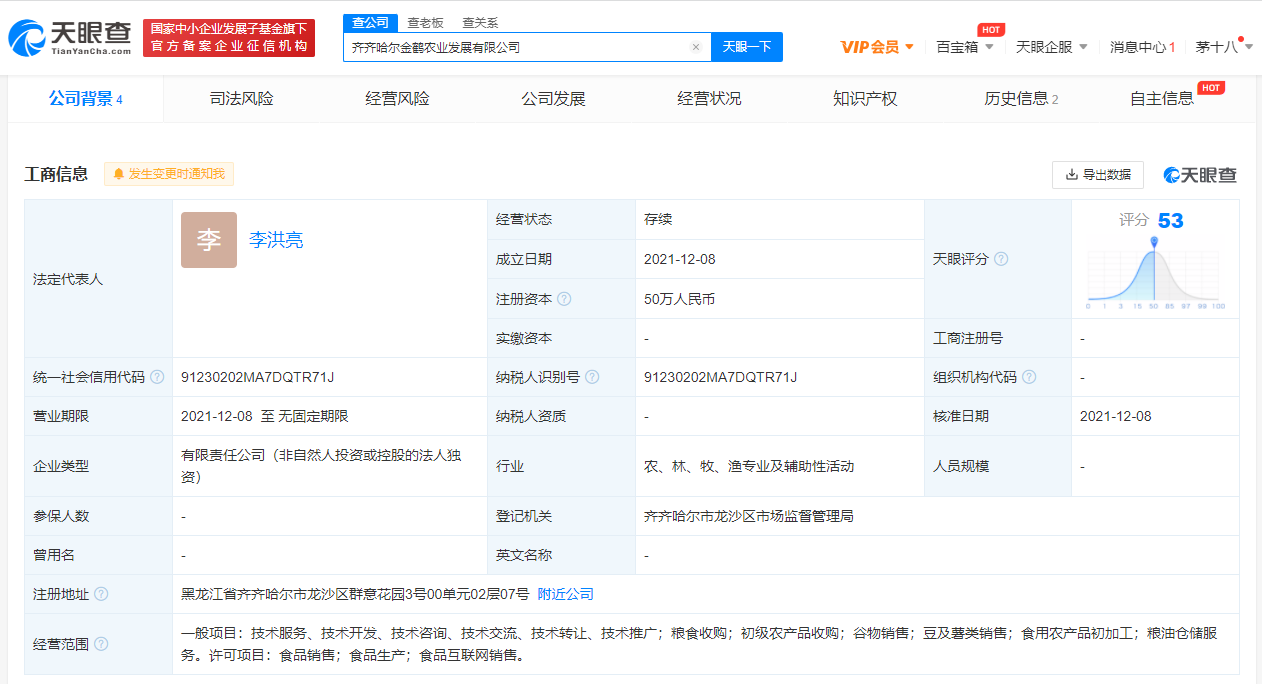Click 齐齐哈尔市龙沙区市场监督管理局 registration authority
Screen dimensions: 1262x684
click(x=749, y=516)
